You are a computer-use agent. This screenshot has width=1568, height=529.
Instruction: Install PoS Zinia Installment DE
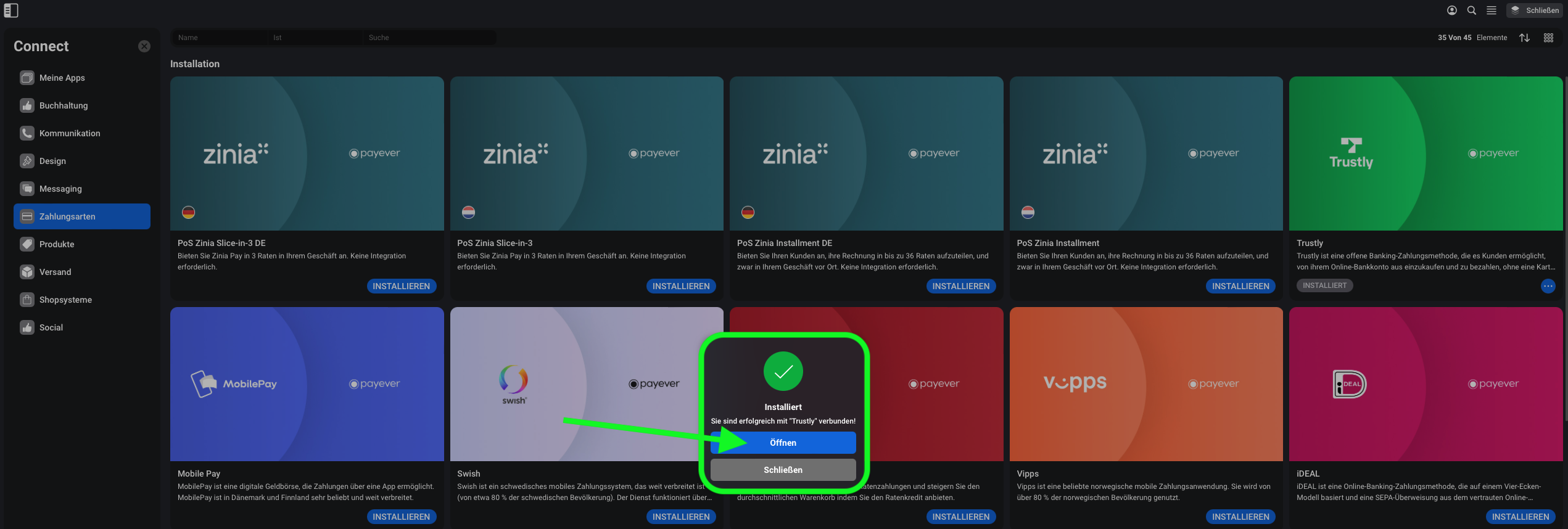961,286
